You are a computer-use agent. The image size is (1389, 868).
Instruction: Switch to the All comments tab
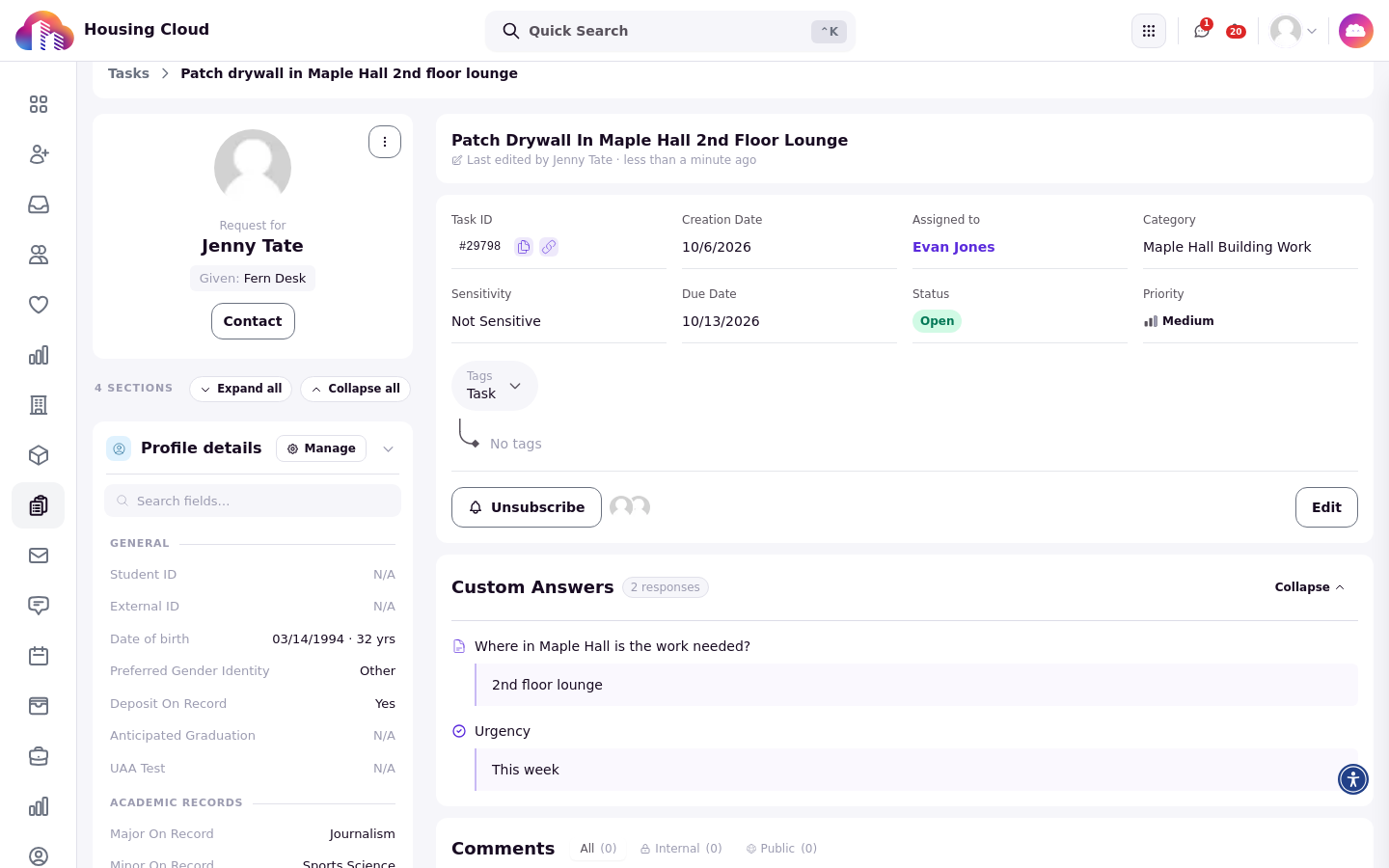(x=598, y=849)
